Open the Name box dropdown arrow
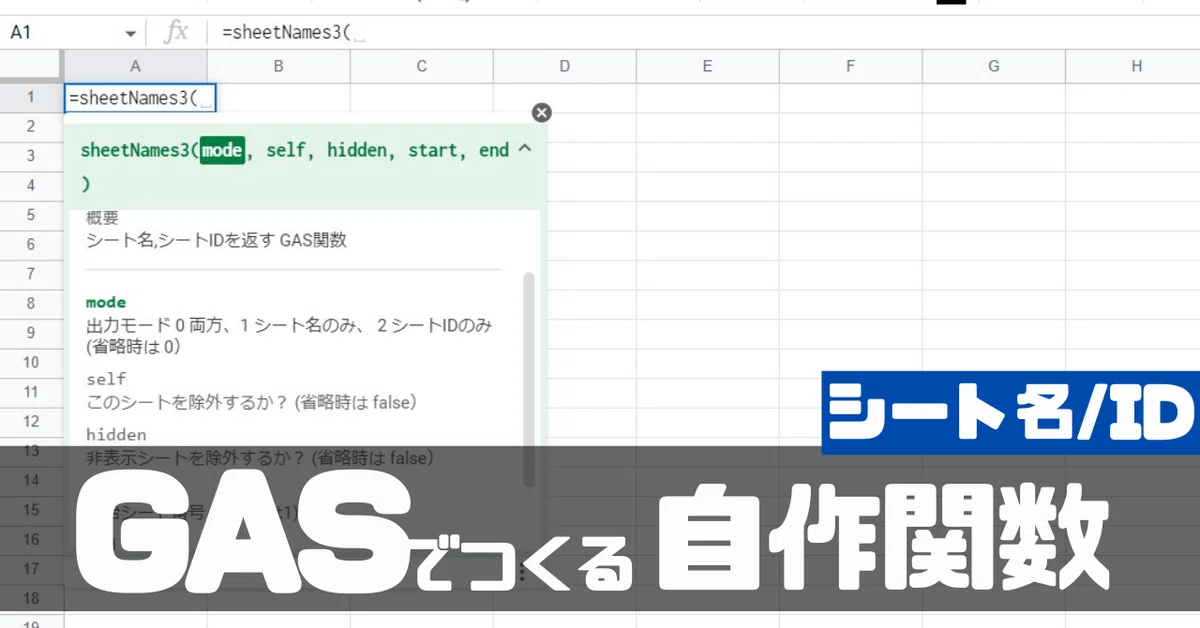The height and width of the screenshot is (628, 1200). click(x=130, y=33)
